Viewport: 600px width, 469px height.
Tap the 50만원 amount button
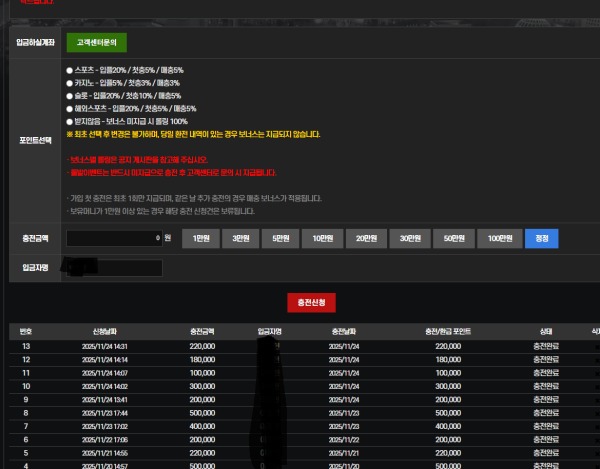pos(450,239)
